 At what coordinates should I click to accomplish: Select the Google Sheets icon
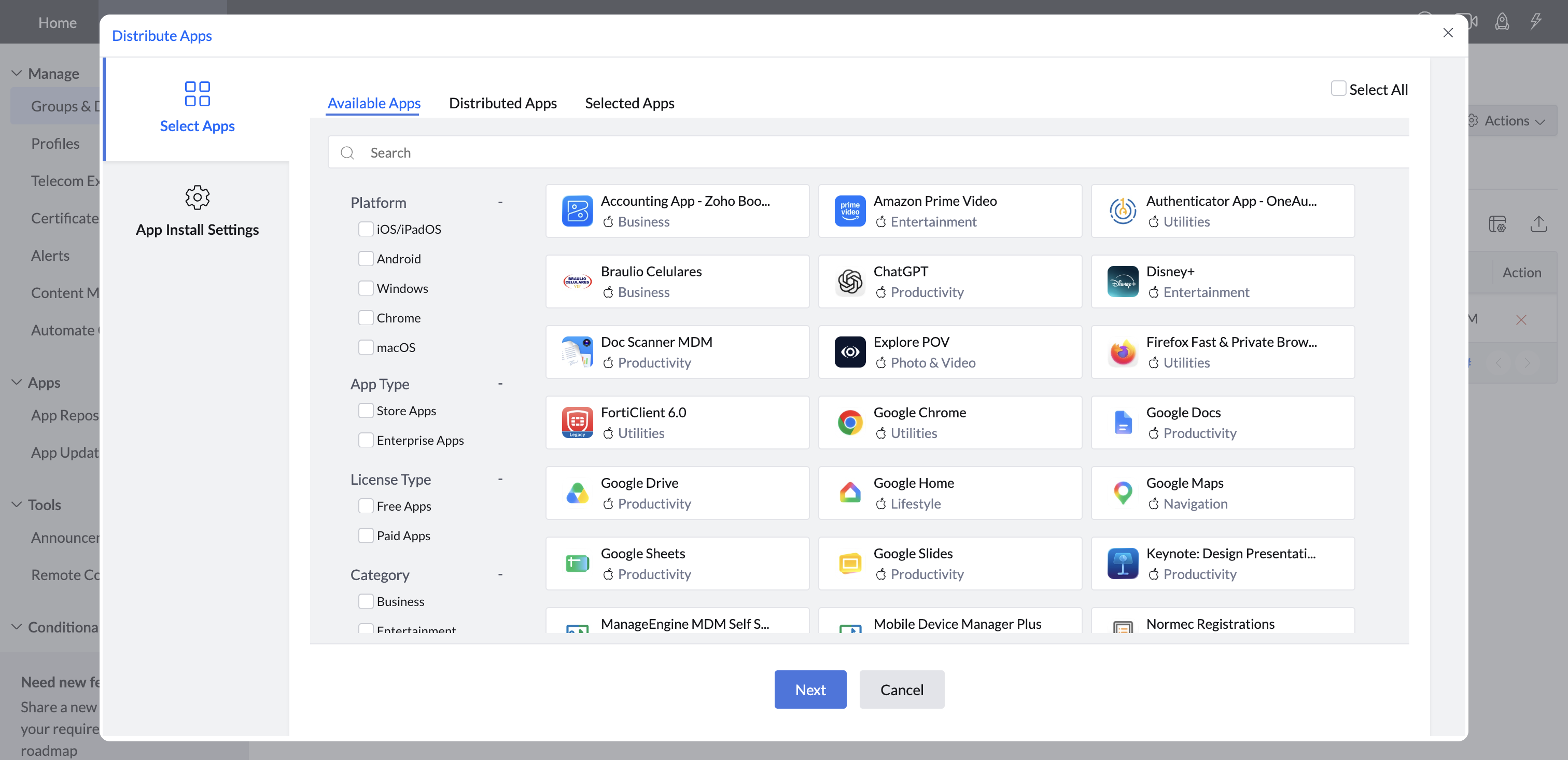[x=577, y=564]
